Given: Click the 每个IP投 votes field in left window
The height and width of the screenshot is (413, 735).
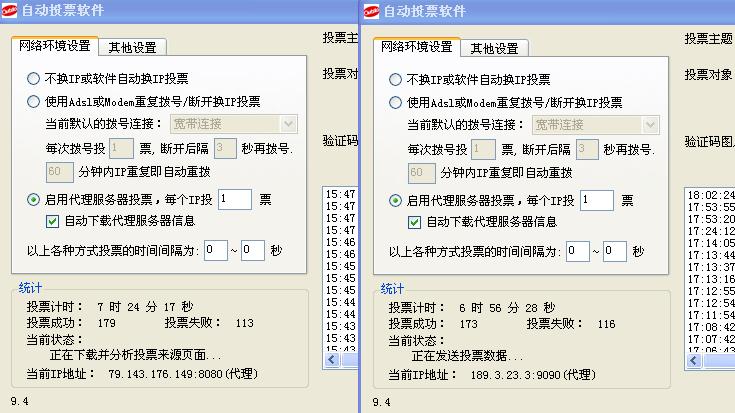Looking at the screenshot, I should pyautogui.click(x=234, y=199).
